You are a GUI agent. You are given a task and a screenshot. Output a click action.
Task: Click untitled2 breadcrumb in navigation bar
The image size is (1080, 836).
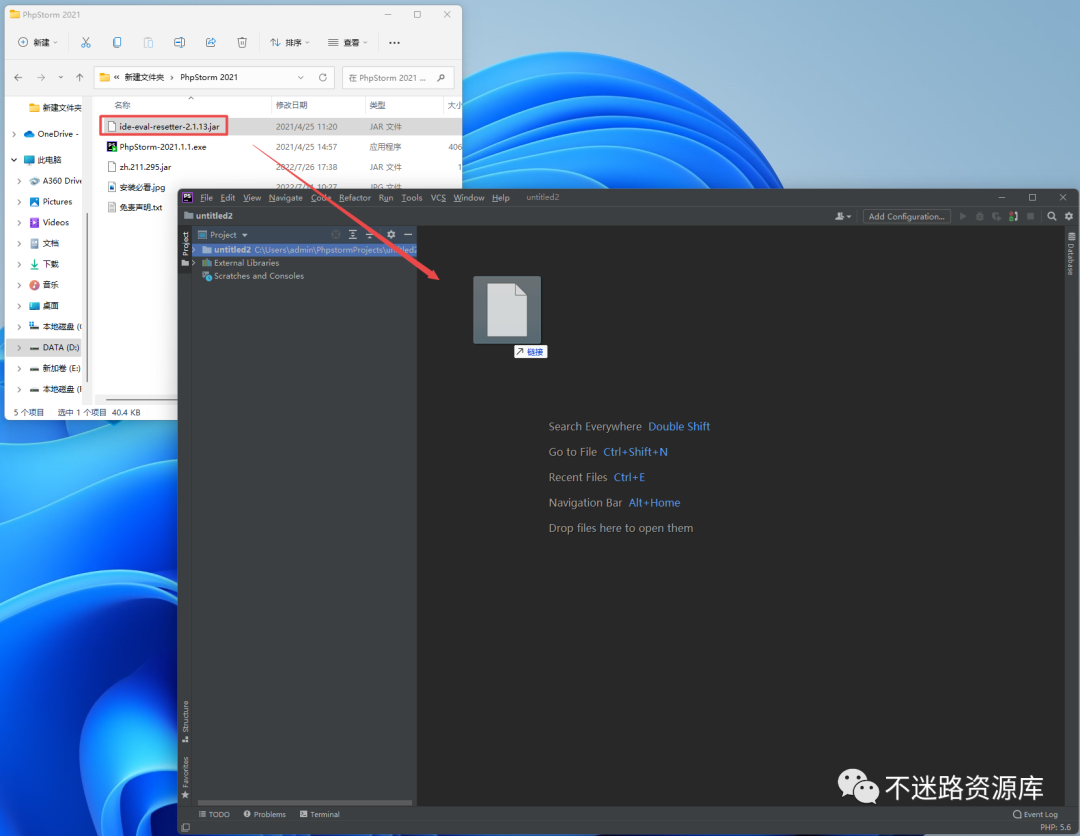coord(209,216)
